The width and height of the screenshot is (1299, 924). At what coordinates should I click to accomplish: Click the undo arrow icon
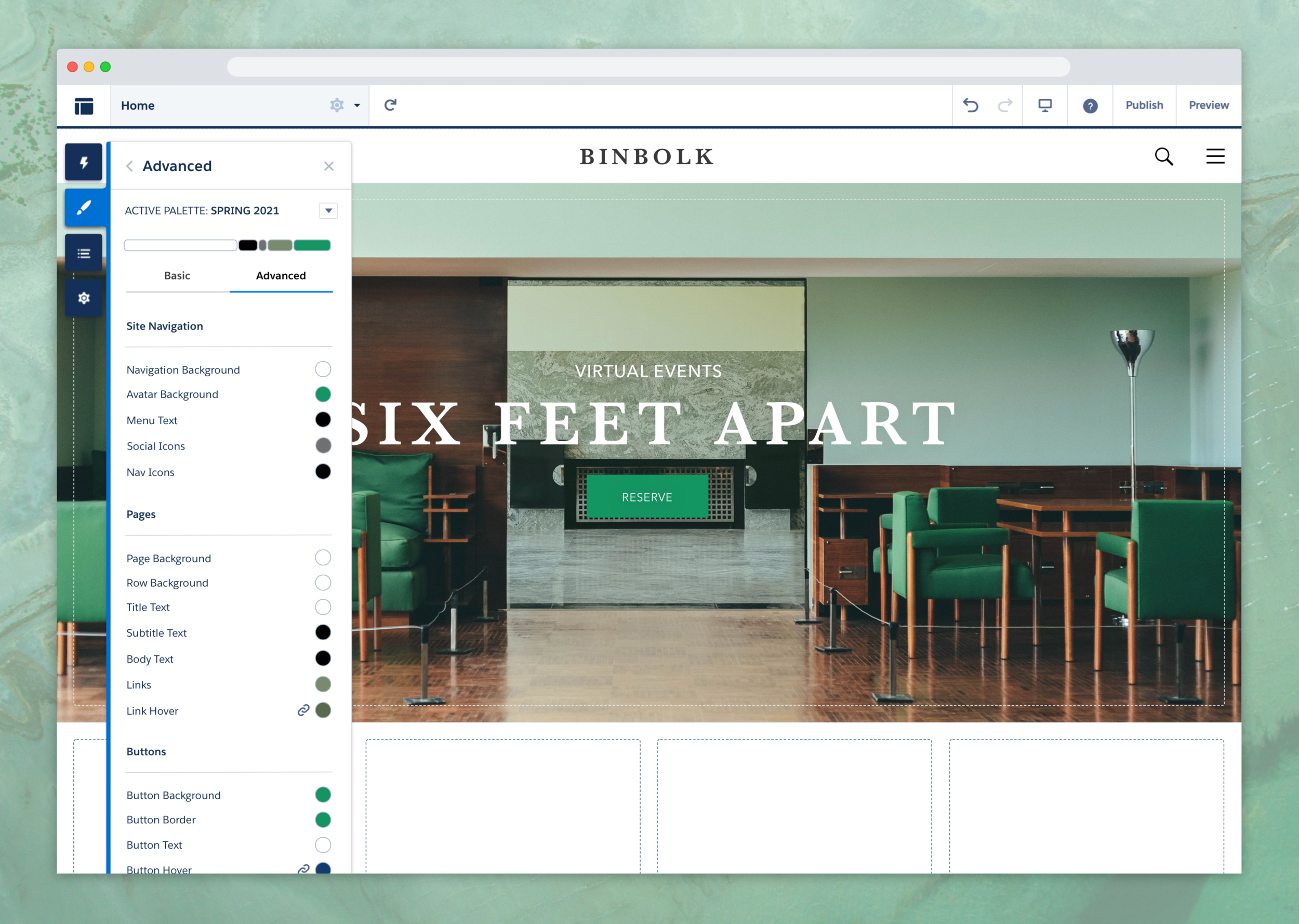tap(970, 105)
